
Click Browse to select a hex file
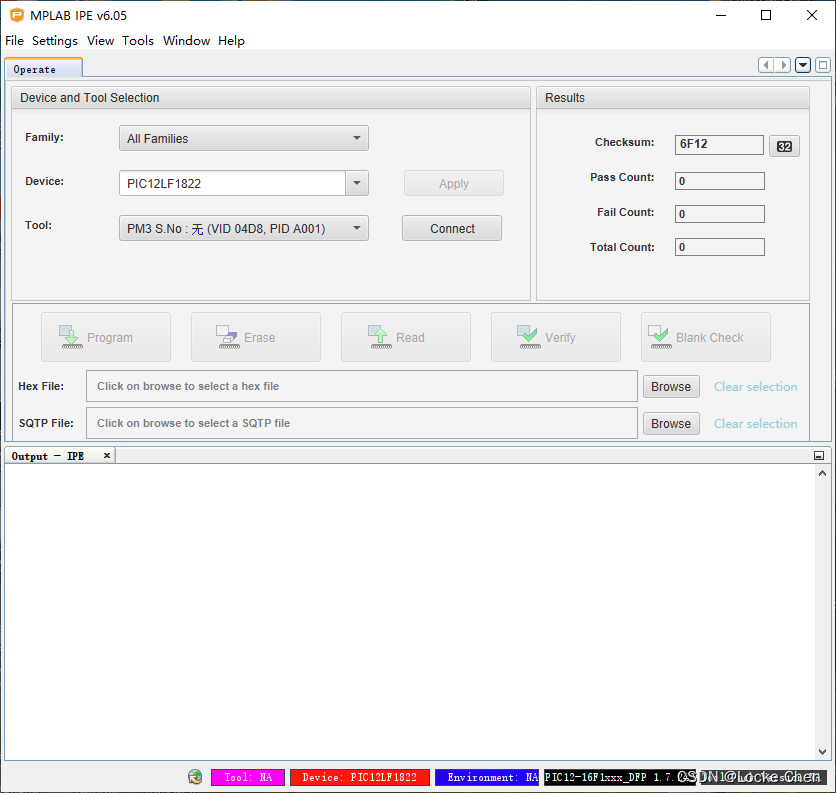point(671,386)
